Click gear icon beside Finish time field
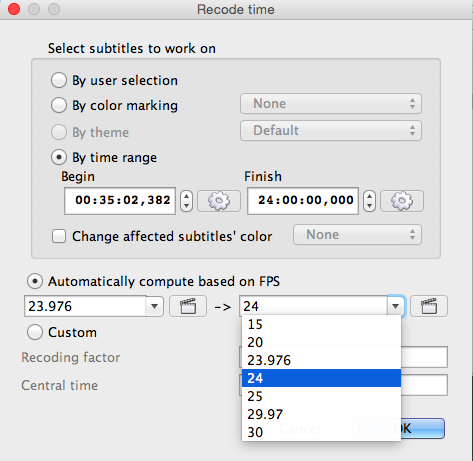This screenshot has width=473, height=461. tap(402, 201)
